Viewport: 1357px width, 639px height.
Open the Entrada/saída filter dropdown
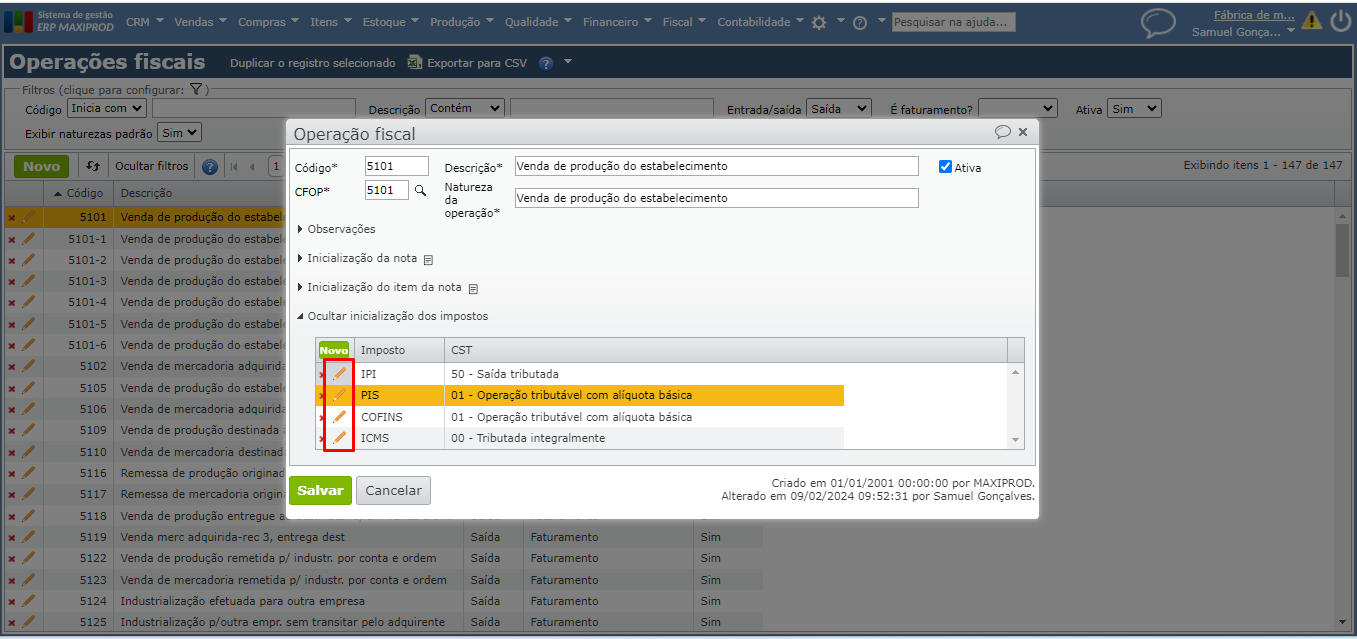[x=839, y=108]
